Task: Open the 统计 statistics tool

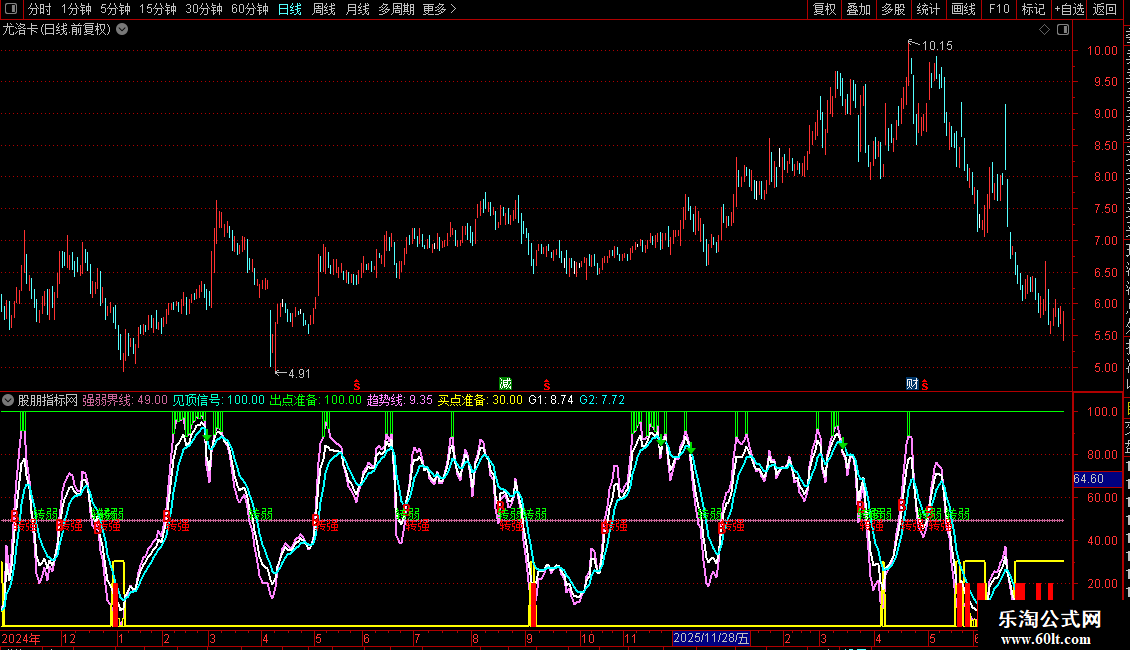Action: tap(927, 9)
